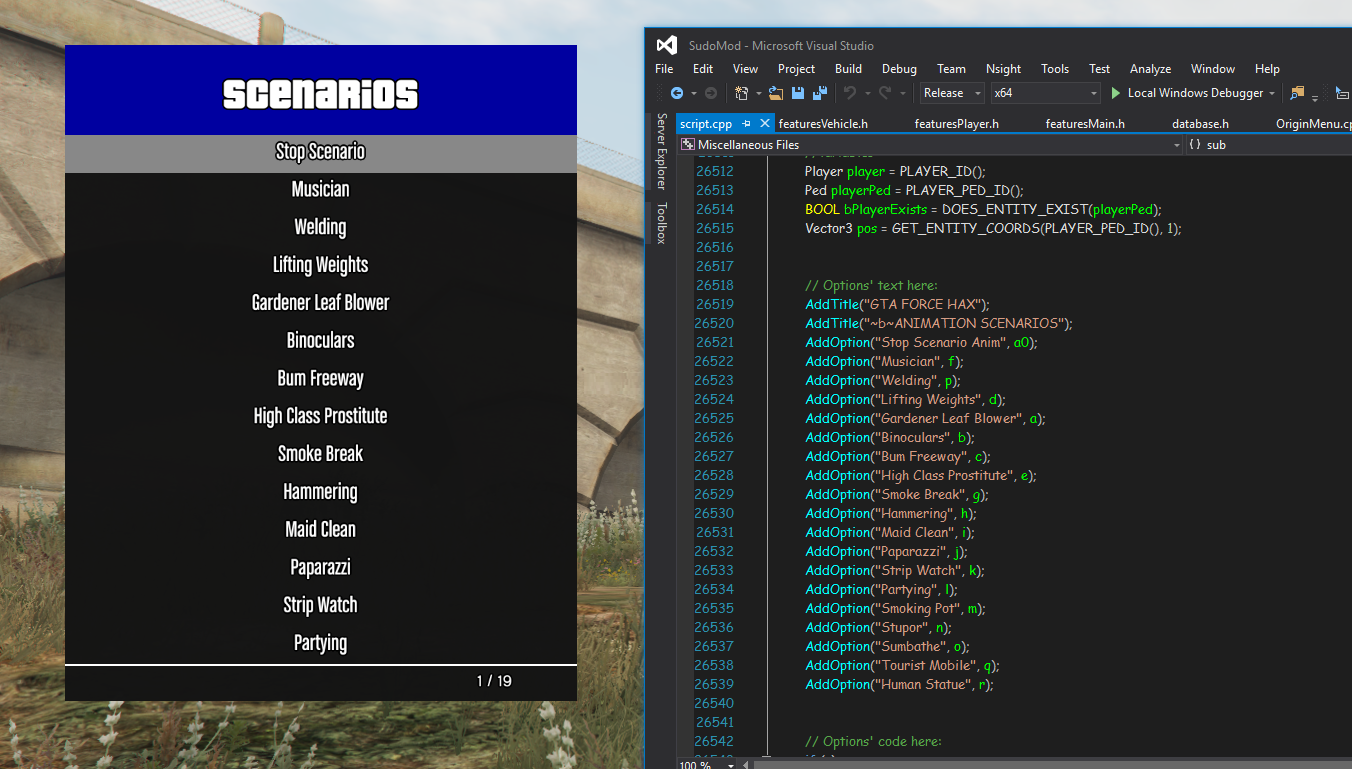Open the Back navigation history dropdown
This screenshot has width=1352, height=769.
tap(694, 93)
